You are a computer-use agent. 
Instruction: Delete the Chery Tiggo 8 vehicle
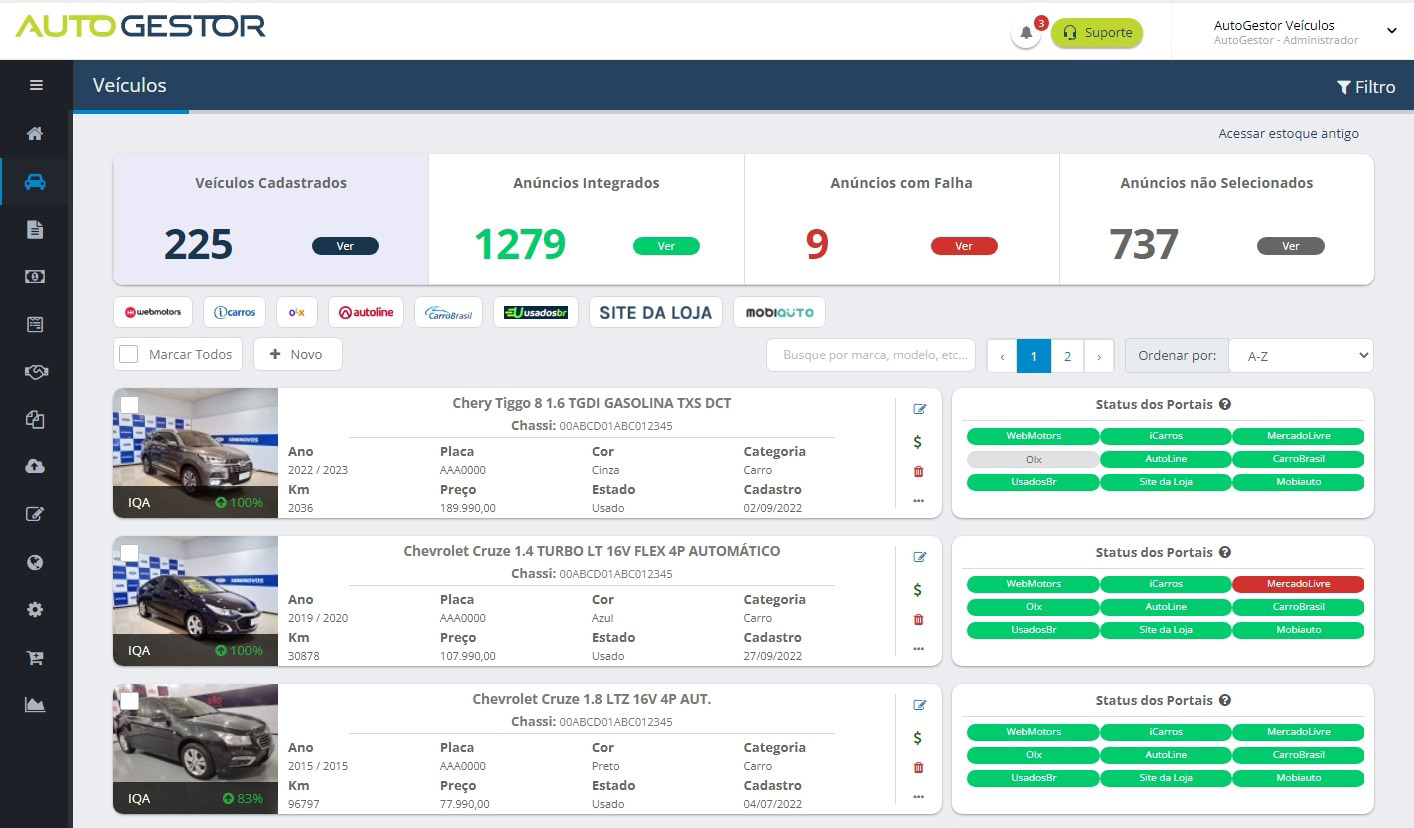(x=919, y=471)
